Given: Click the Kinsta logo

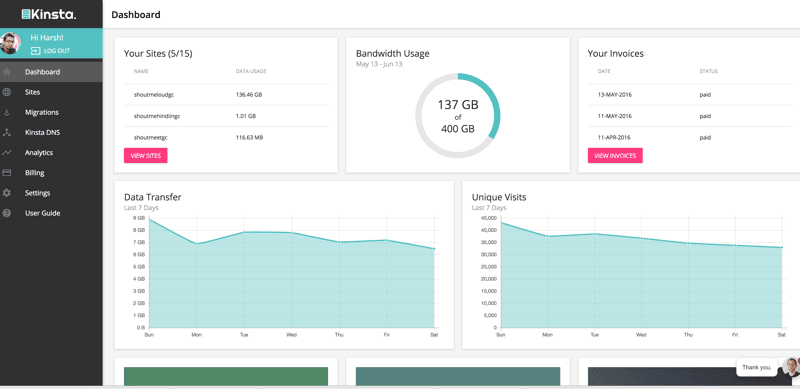Looking at the screenshot, I should pyautogui.click(x=49, y=15).
